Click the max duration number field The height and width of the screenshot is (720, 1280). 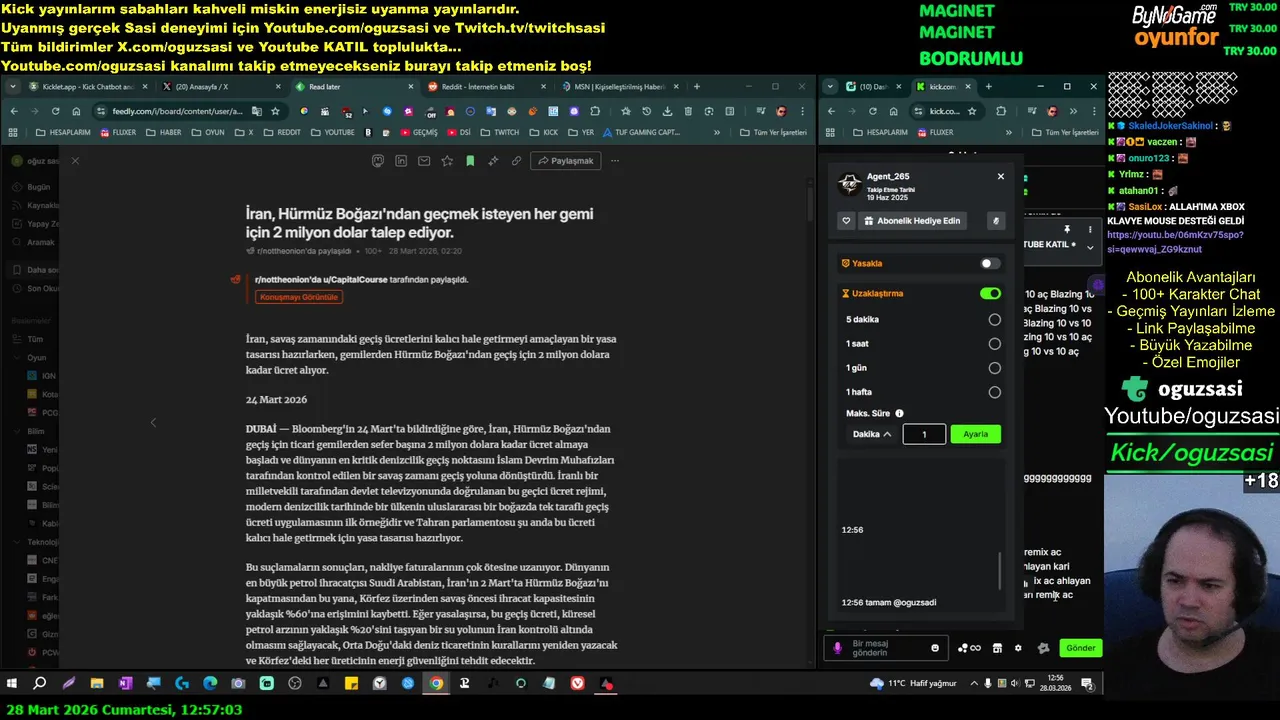pos(924,434)
